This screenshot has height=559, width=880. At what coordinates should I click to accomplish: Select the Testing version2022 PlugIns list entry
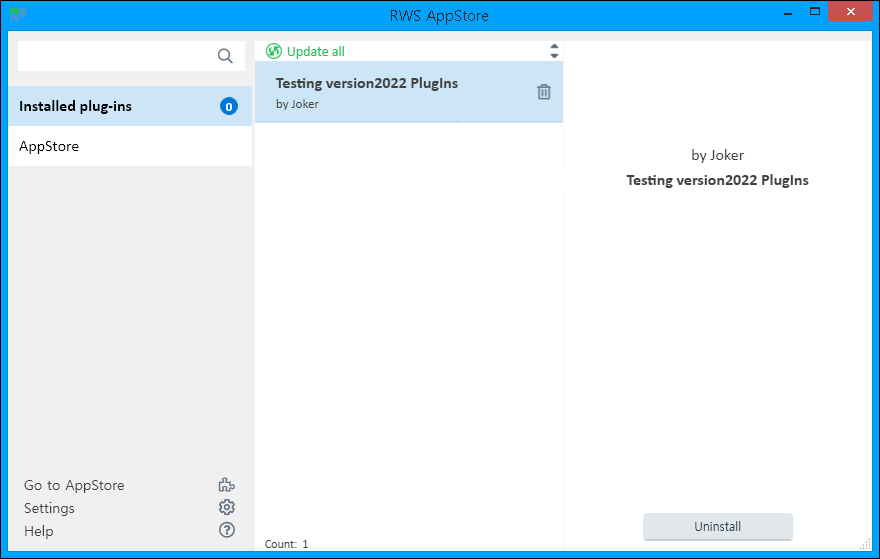click(x=409, y=91)
